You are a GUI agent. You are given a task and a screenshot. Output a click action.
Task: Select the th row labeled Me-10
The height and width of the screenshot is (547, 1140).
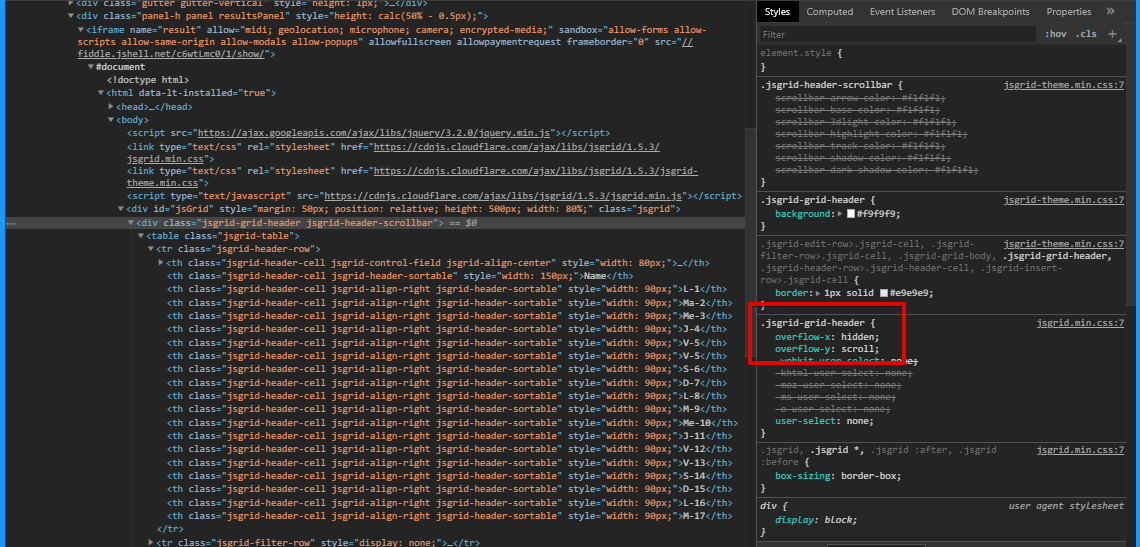[x=451, y=423]
